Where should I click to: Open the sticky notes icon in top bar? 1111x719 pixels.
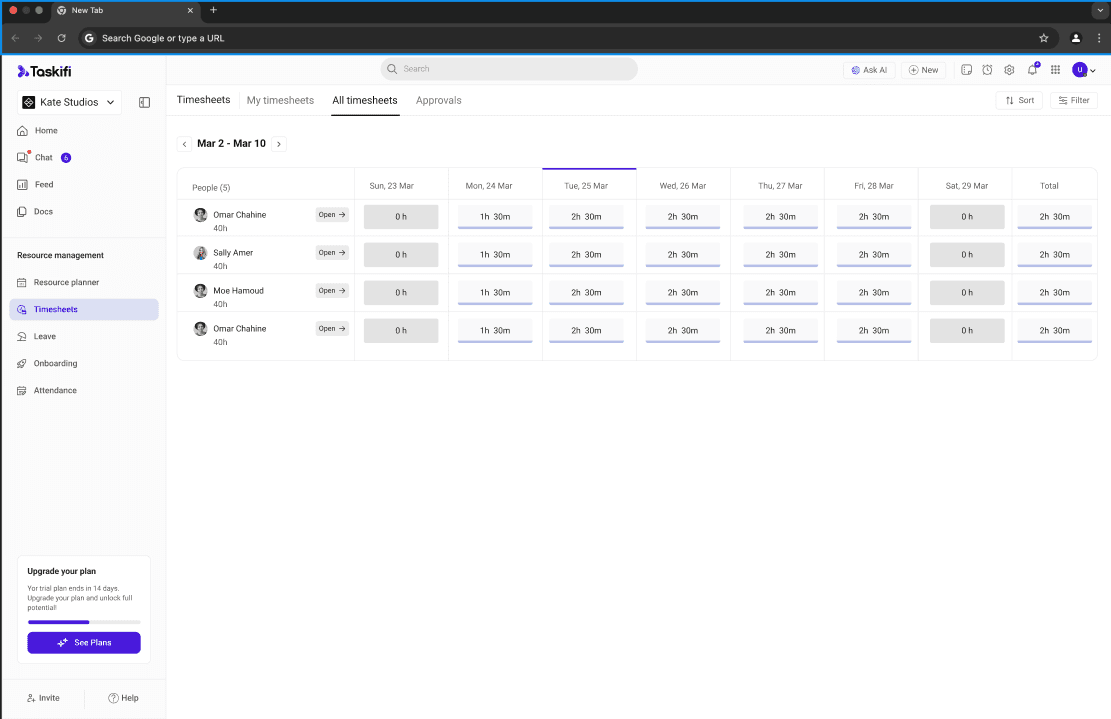tap(966, 70)
